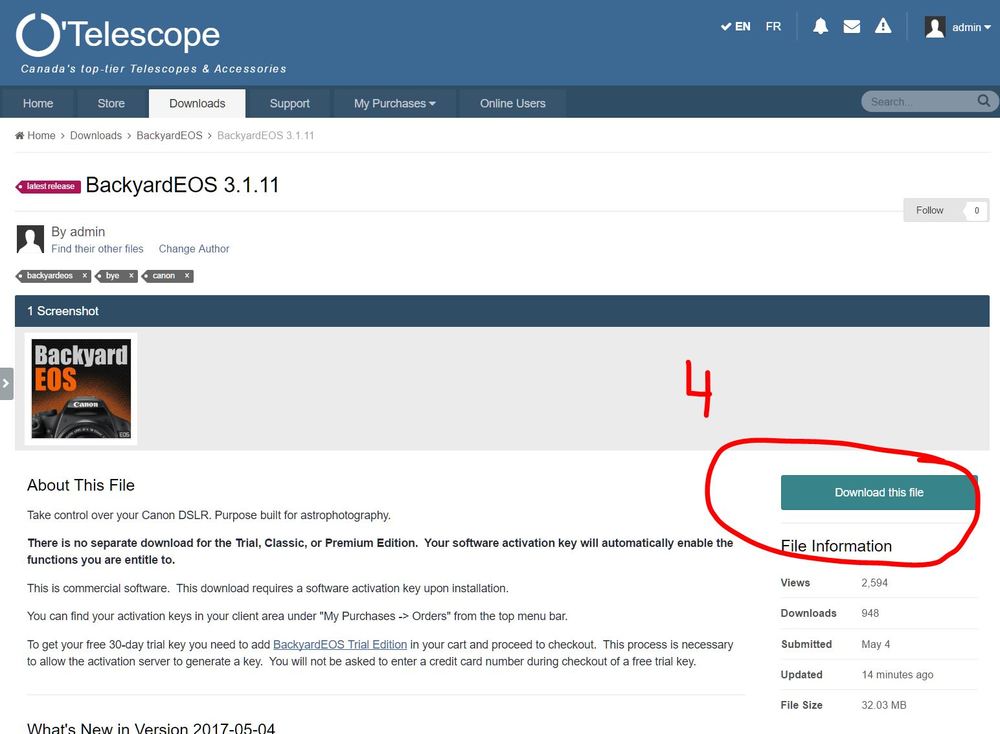Switch language to EN

736,27
